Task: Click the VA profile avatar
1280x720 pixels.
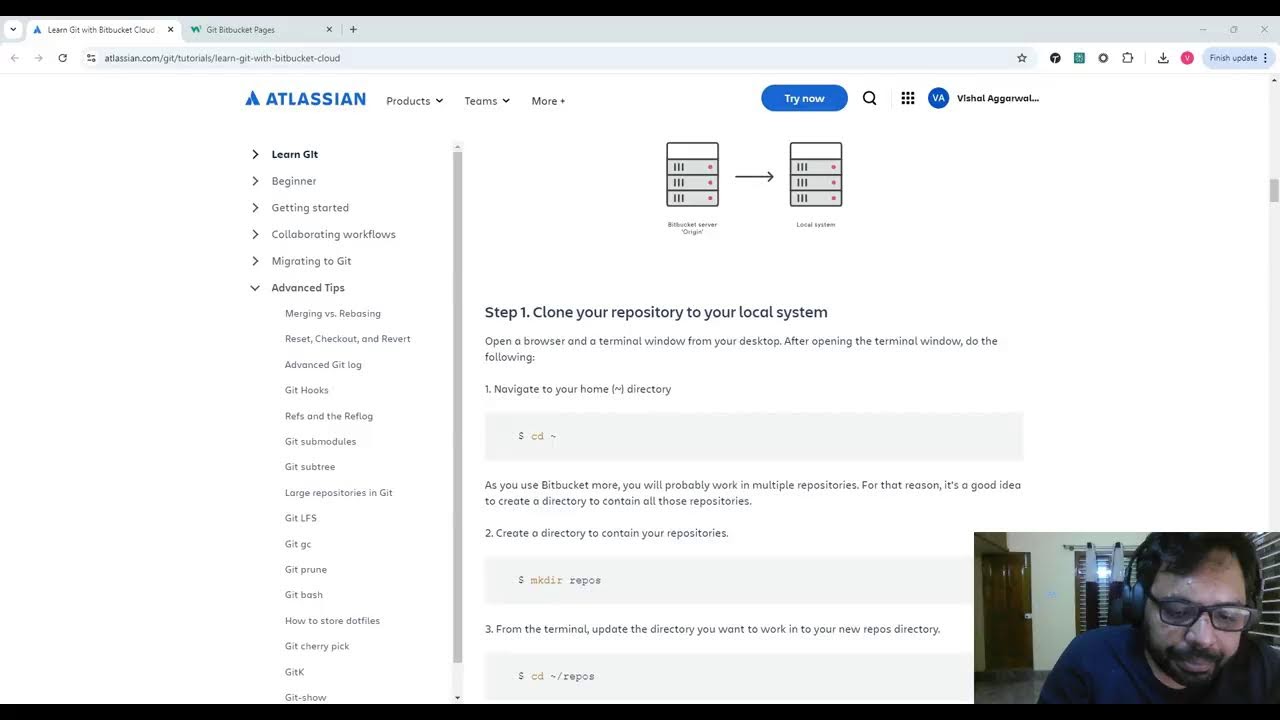Action: pyautogui.click(x=938, y=98)
